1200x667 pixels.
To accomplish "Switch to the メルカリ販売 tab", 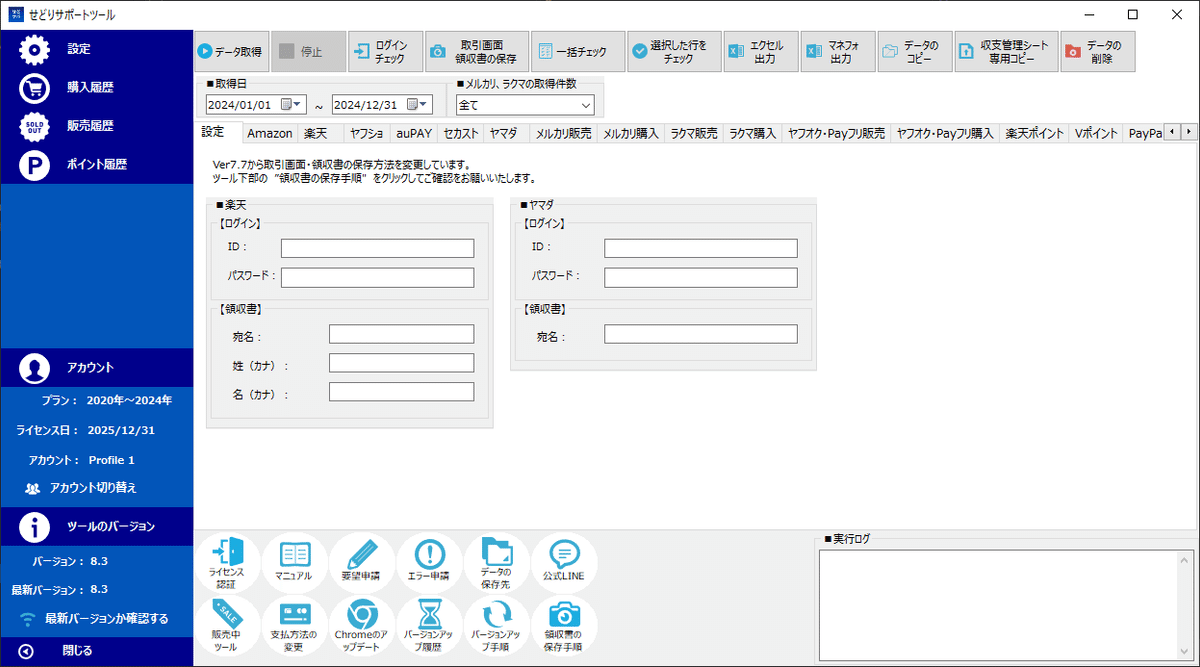I will [x=563, y=133].
